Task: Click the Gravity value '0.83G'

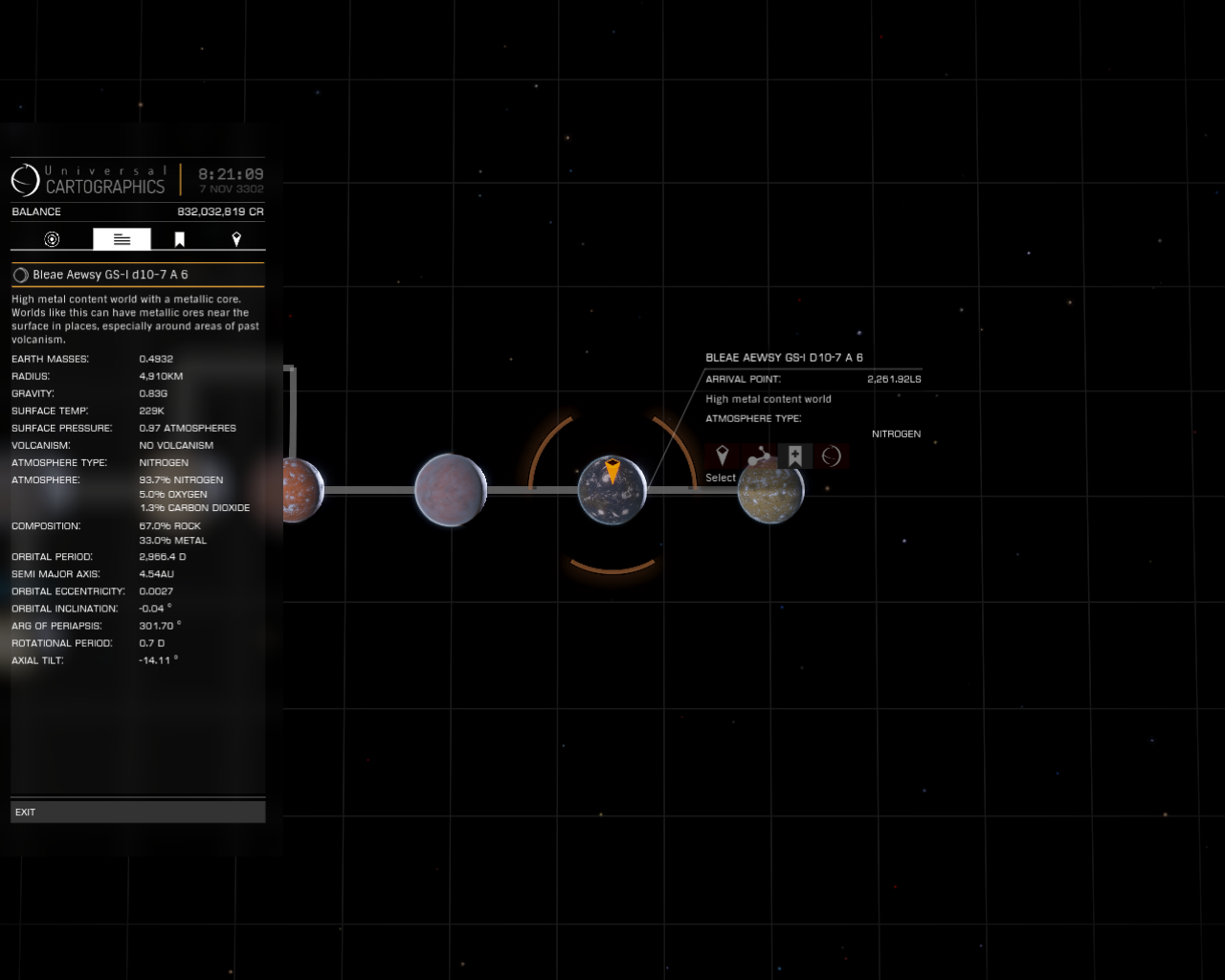Action: (x=153, y=393)
